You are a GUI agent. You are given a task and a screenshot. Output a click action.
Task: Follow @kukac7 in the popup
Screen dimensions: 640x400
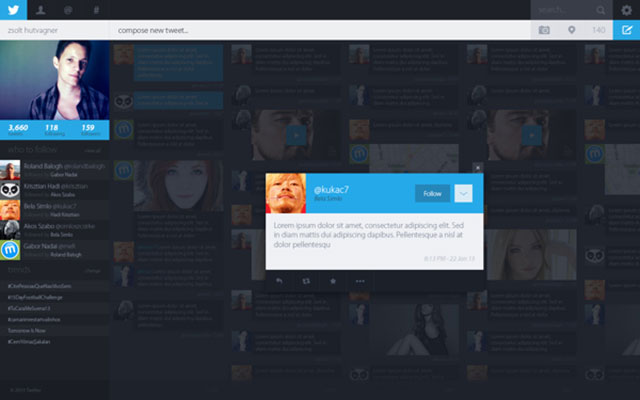(432, 193)
